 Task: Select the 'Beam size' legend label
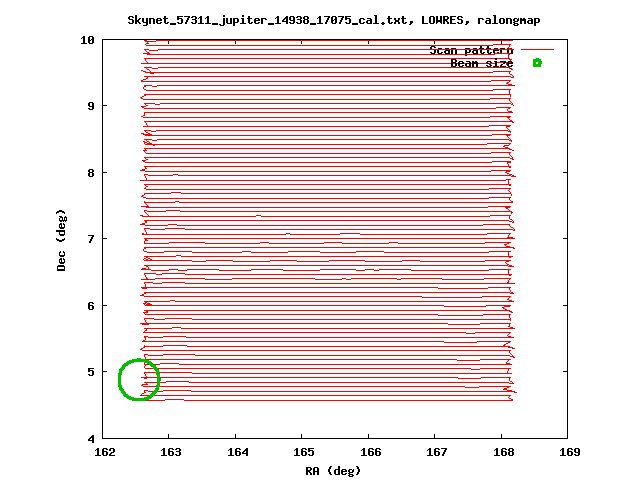coord(482,63)
